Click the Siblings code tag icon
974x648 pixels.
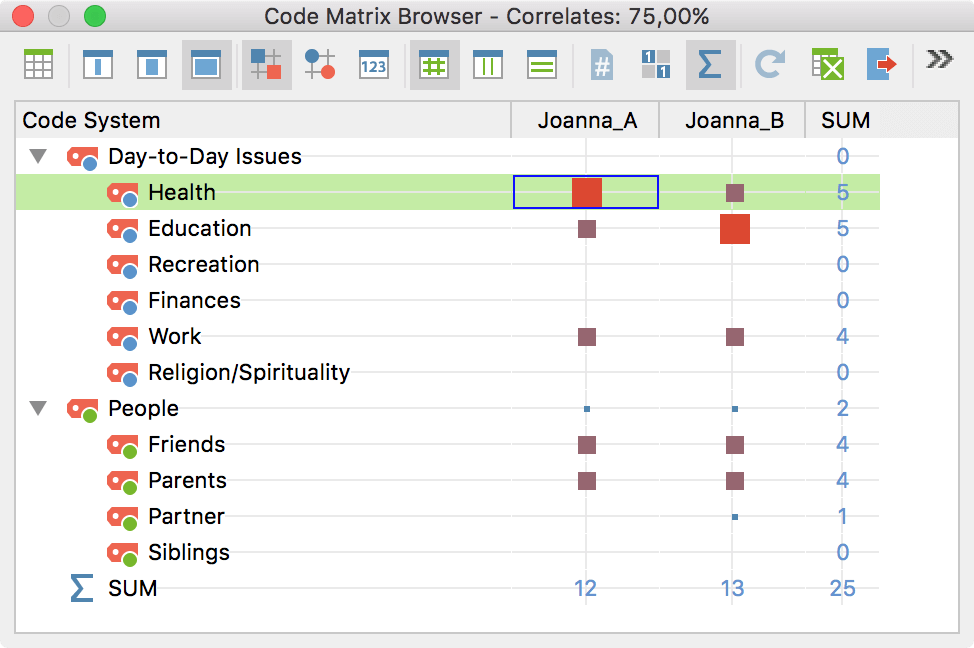[x=122, y=555]
